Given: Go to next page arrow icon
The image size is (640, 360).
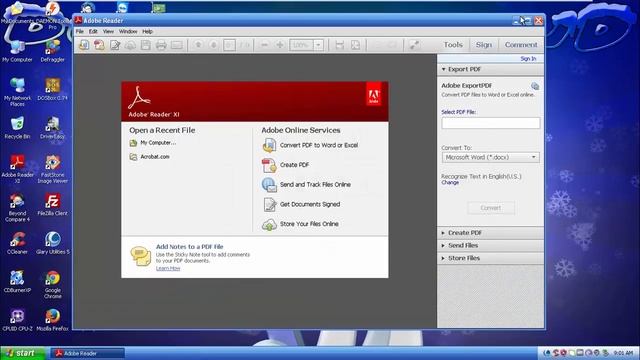Looking at the screenshot, I should click(213, 45).
